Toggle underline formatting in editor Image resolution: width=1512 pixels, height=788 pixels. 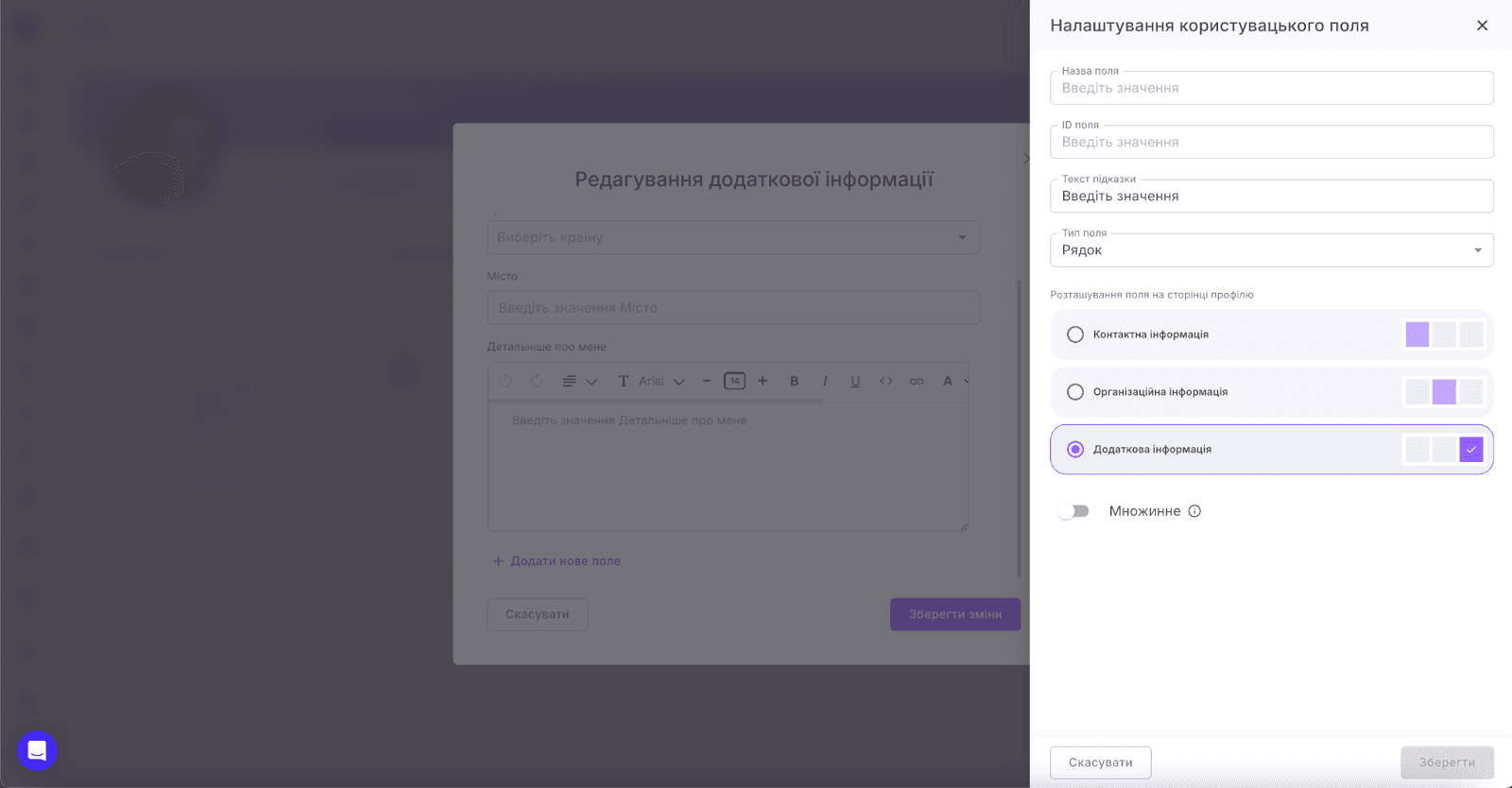tap(855, 381)
